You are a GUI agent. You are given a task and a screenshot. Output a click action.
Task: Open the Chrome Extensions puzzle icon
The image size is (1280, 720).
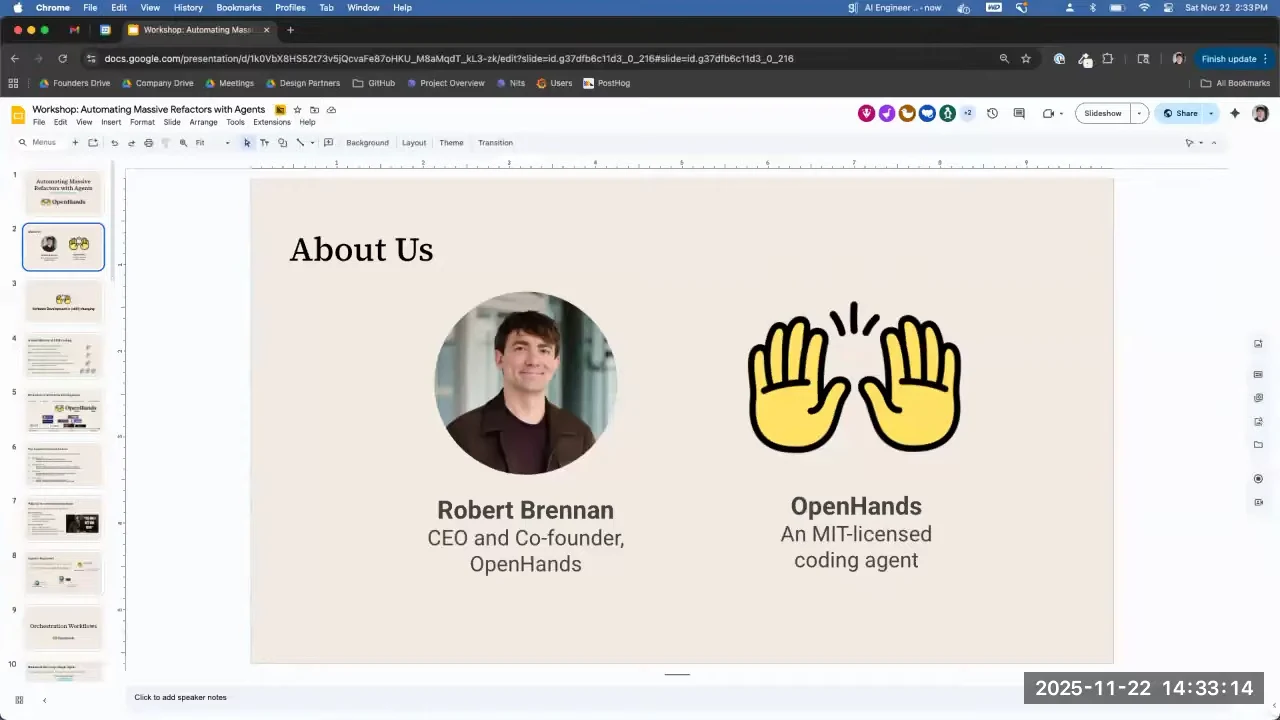click(1107, 59)
